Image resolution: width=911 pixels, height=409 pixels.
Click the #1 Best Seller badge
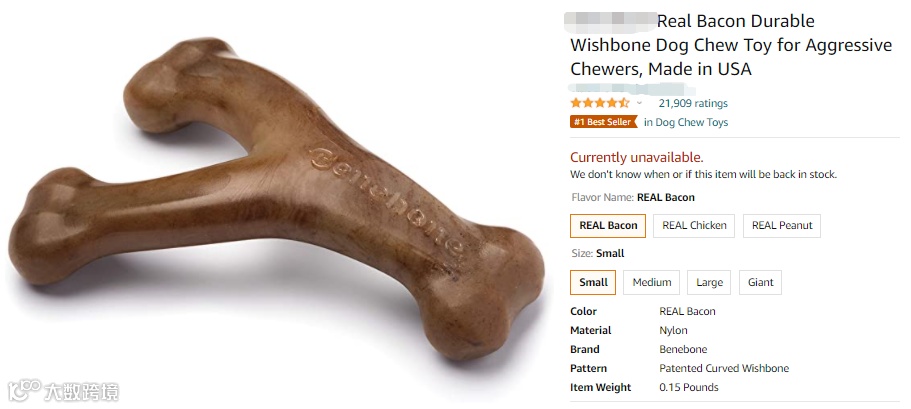click(x=603, y=122)
